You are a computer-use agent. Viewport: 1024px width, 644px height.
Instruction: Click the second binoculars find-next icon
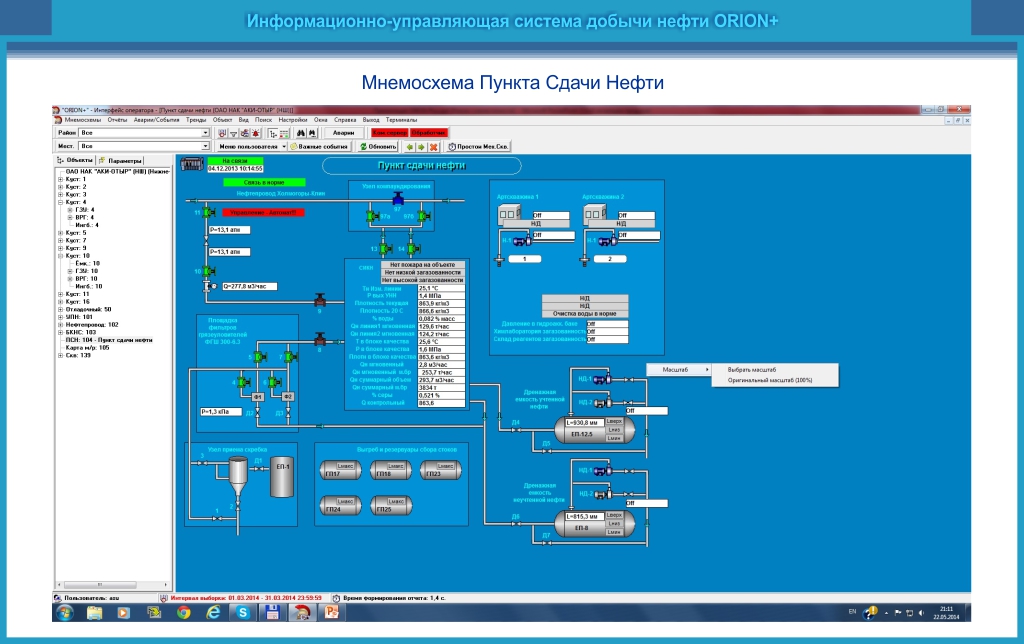pyautogui.click(x=312, y=133)
